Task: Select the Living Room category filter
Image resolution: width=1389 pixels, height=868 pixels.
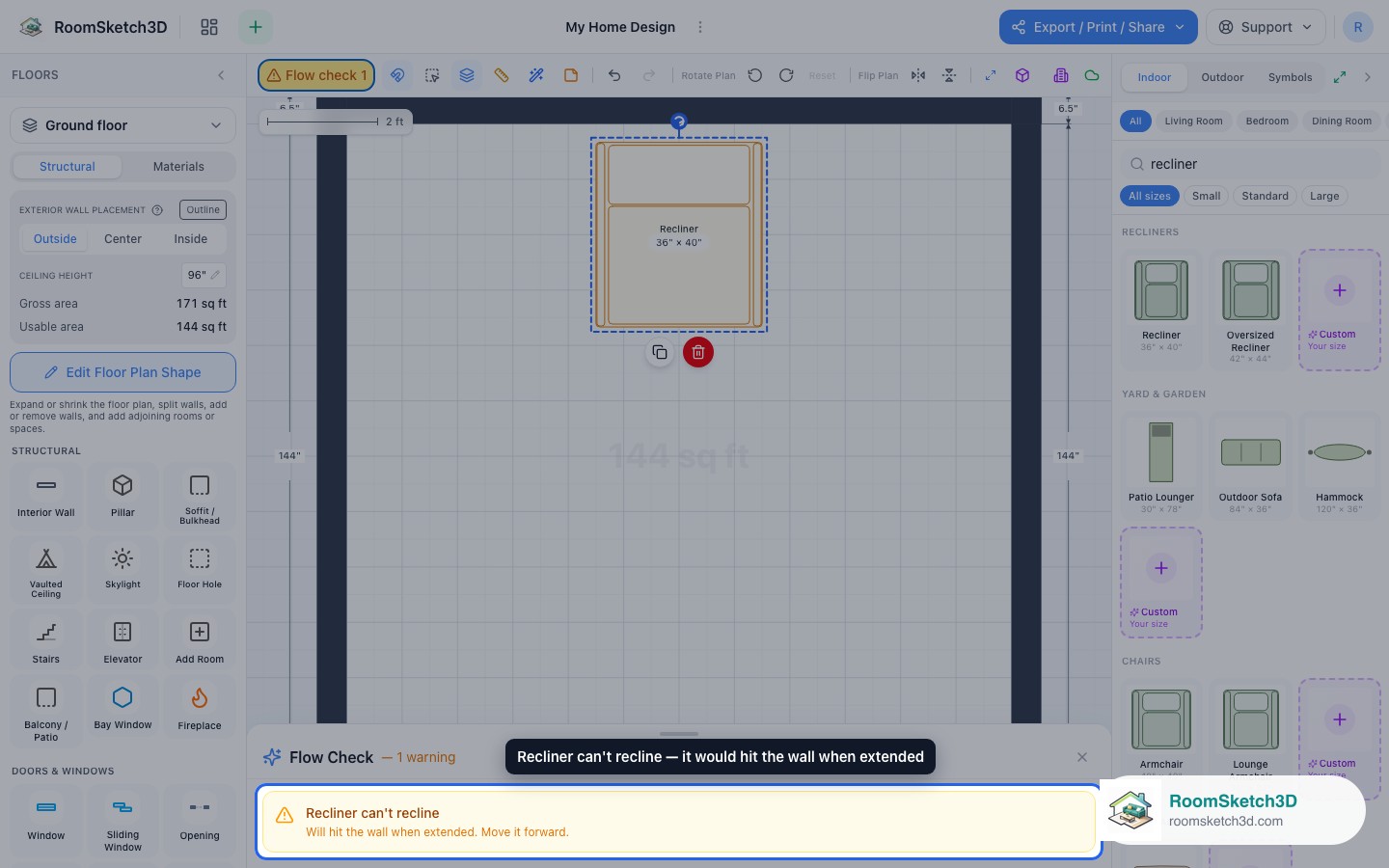Action: point(1193,122)
